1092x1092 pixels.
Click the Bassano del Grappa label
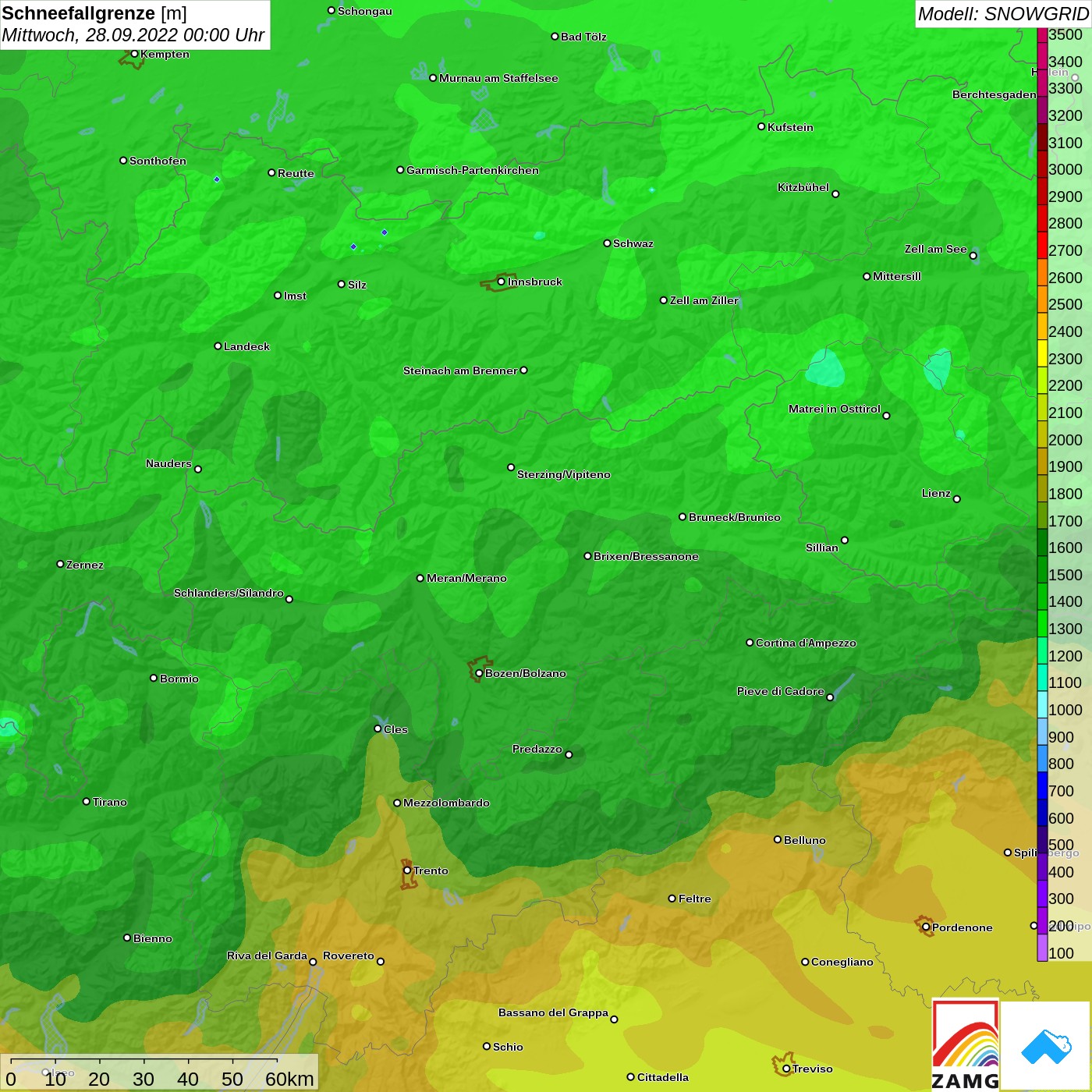[x=553, y=1012]
